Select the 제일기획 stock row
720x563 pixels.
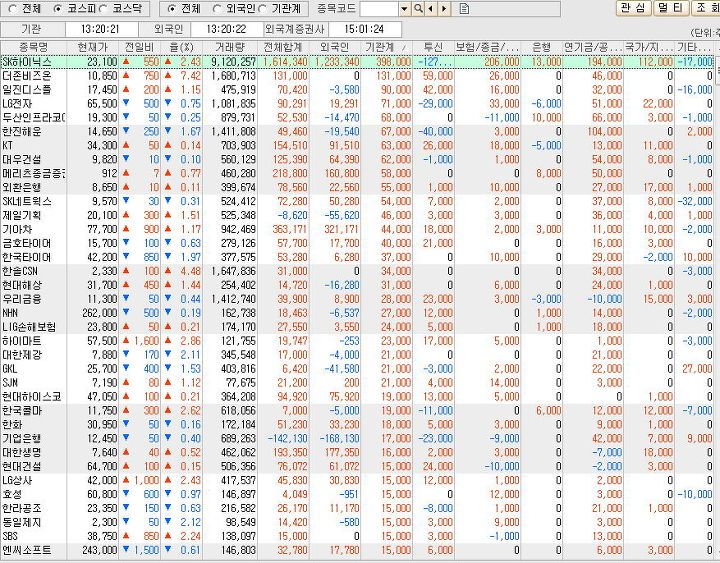coord(357,215)
